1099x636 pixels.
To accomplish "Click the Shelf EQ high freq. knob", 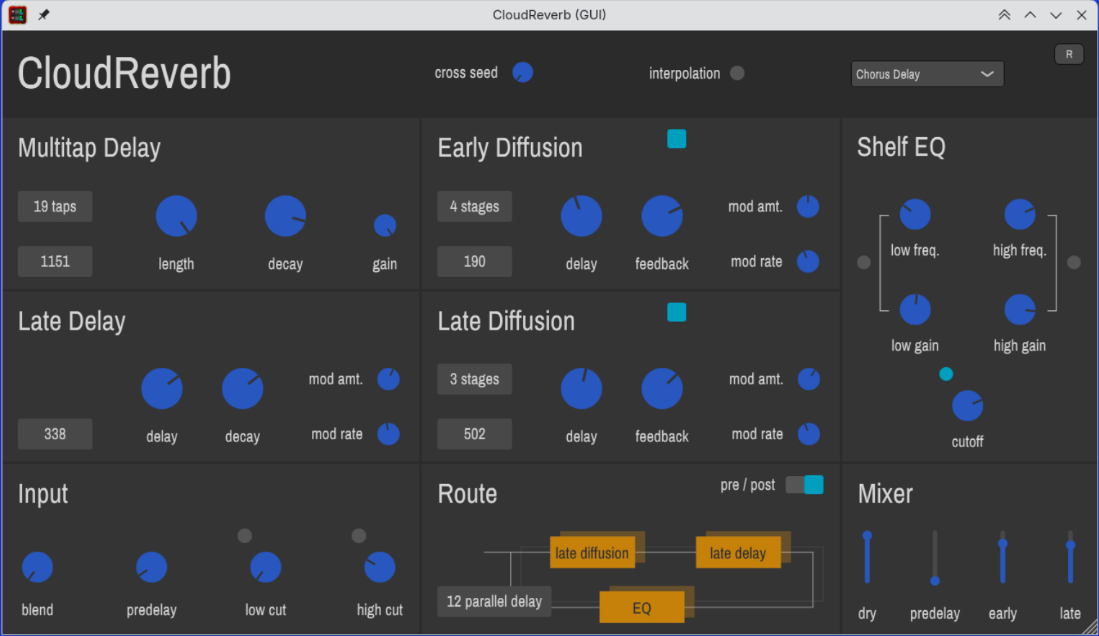I will 1020,214.
